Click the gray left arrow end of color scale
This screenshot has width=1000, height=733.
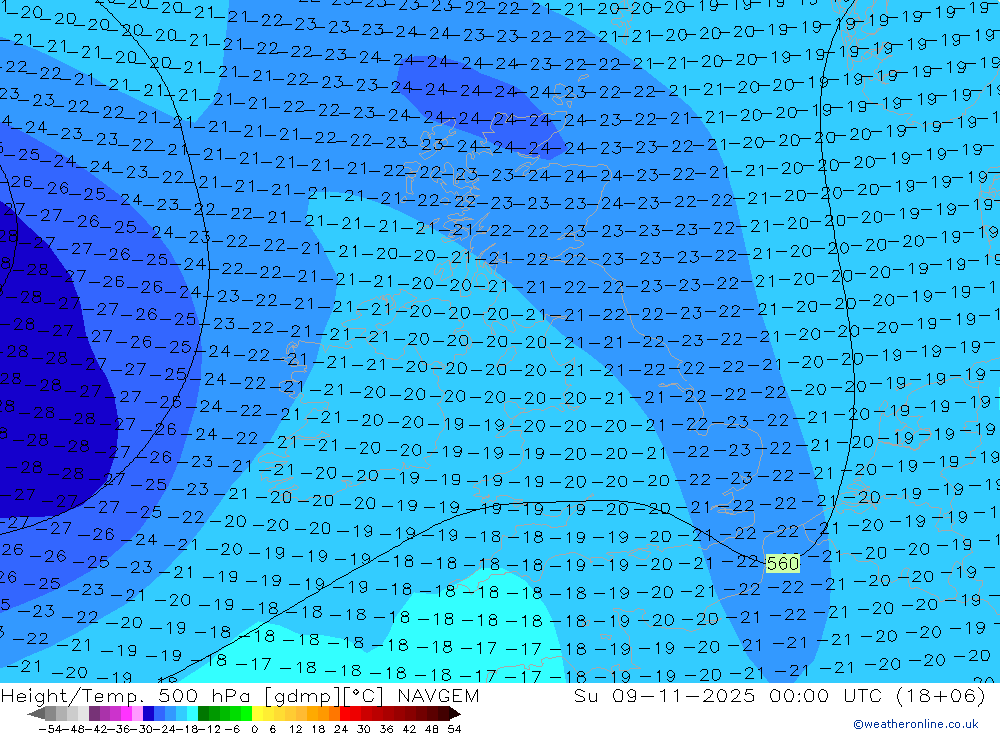click(36, 714)
